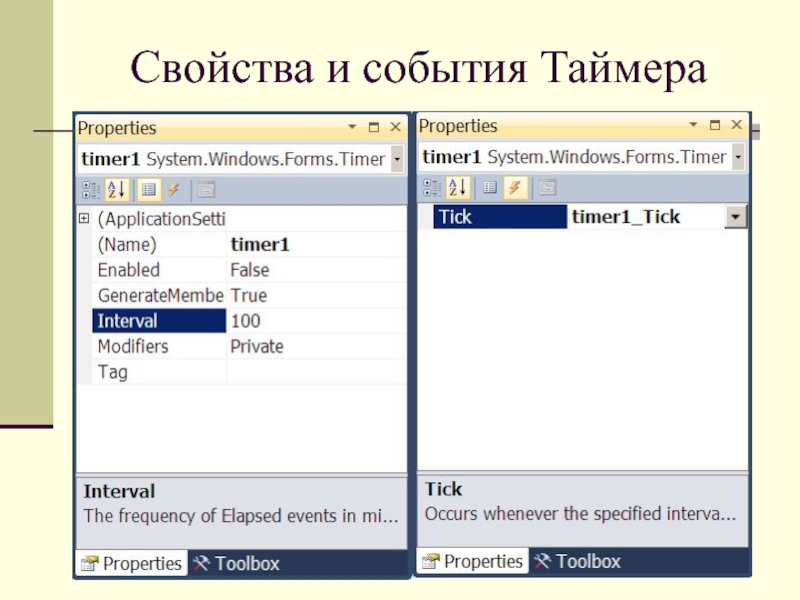Switch to Toolbox tab in right panel
The width and height of the screenshot is (800, 600).
577,561
